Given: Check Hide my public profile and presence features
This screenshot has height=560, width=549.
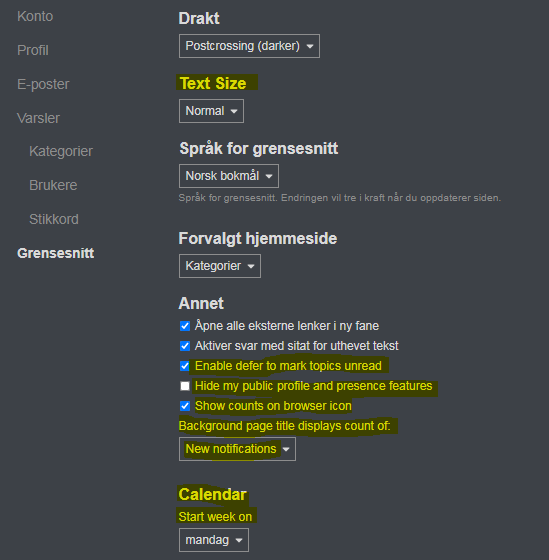Looking at the screenshot, I should (x=185, y=386).
